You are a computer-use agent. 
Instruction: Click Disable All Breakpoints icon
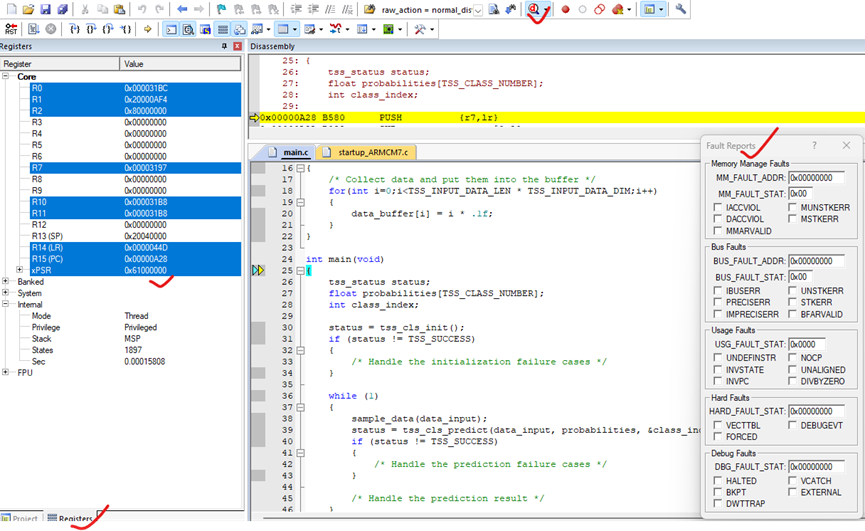click(x=599, y=9)
